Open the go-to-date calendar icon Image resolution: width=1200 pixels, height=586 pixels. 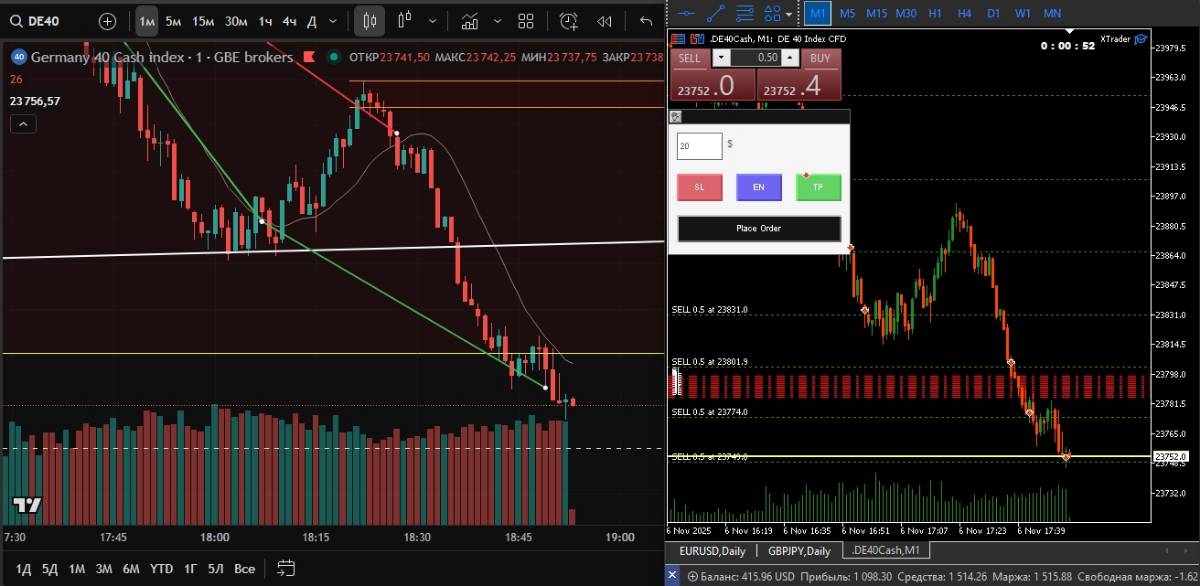coord(285,568)
